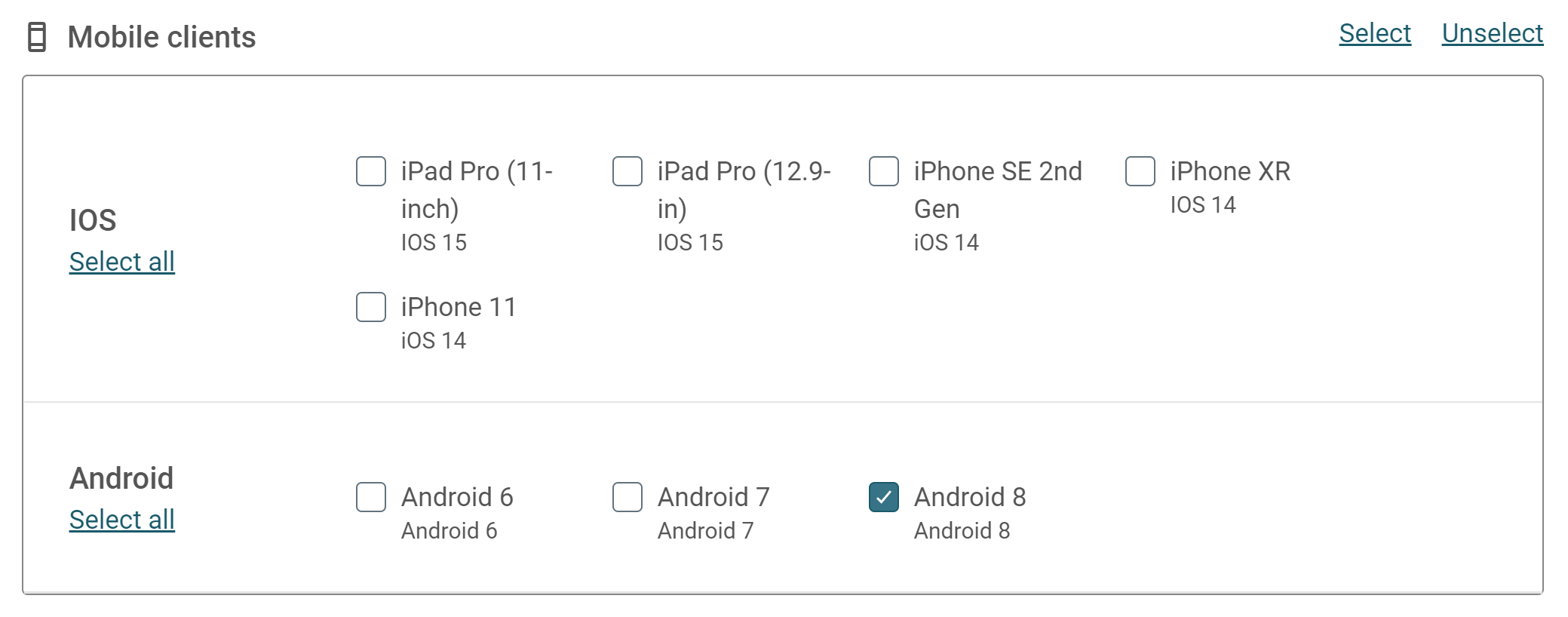The height and width of the screenshot is (617, 1568).
Task: Click the Unselect link at top right
Action: (x=1493, y=33)
